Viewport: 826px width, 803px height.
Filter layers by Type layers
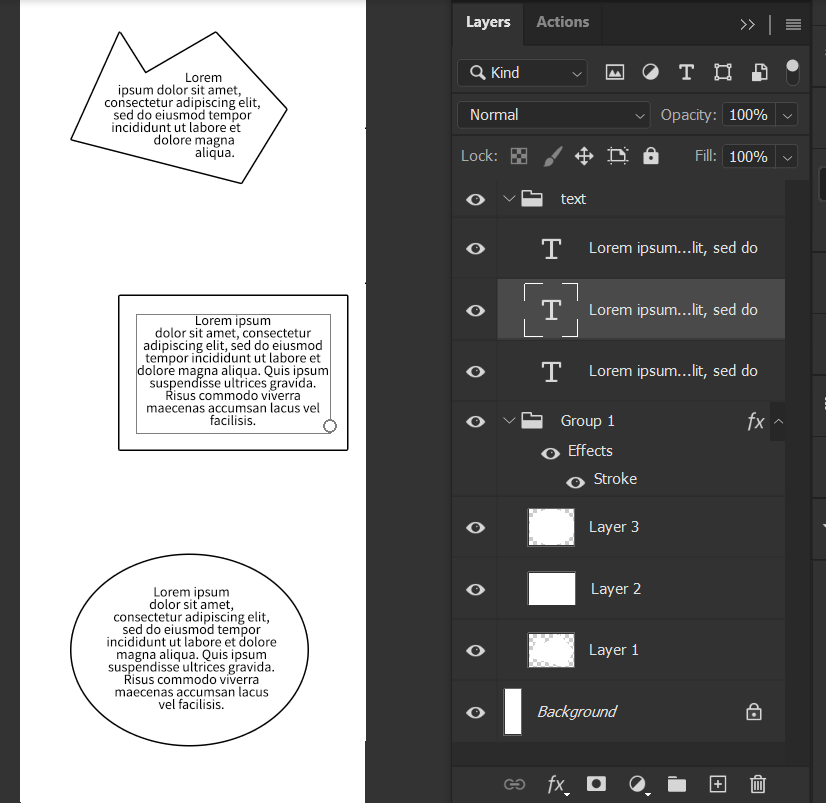pos(686,72)
